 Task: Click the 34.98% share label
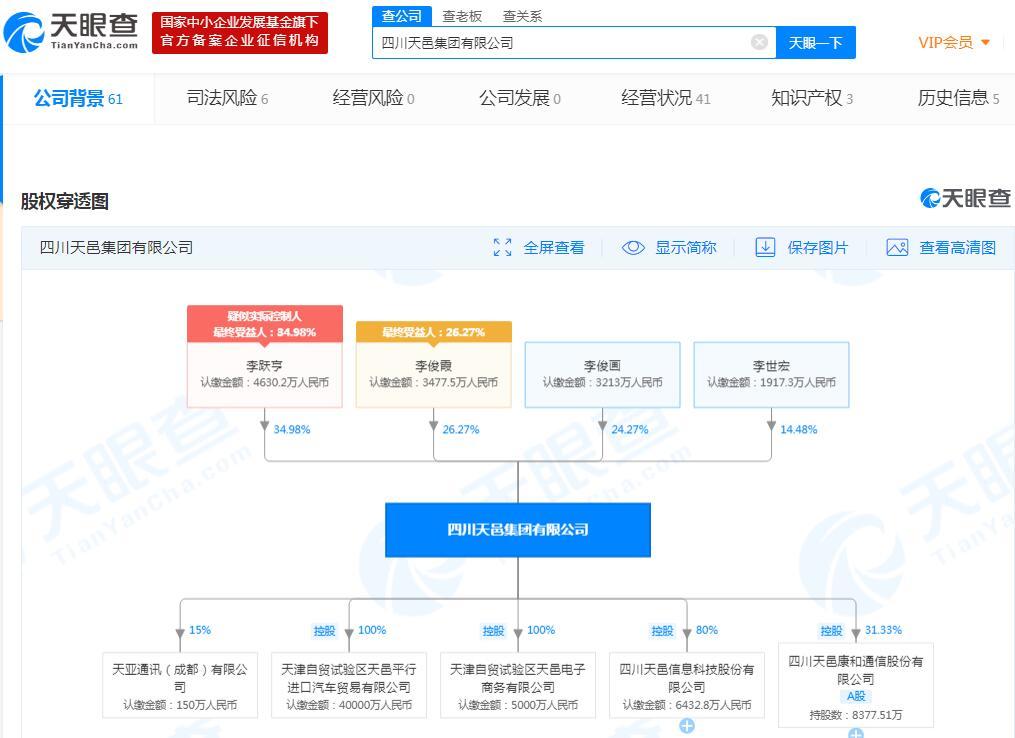(292, 429)
